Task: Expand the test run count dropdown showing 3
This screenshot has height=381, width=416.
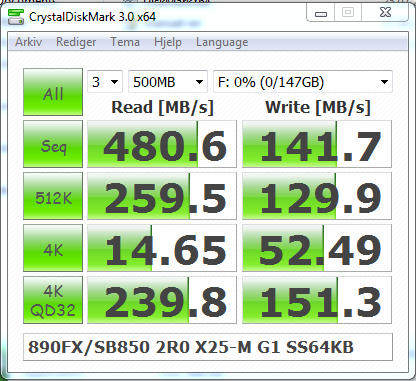Action: tap(105, 82)
